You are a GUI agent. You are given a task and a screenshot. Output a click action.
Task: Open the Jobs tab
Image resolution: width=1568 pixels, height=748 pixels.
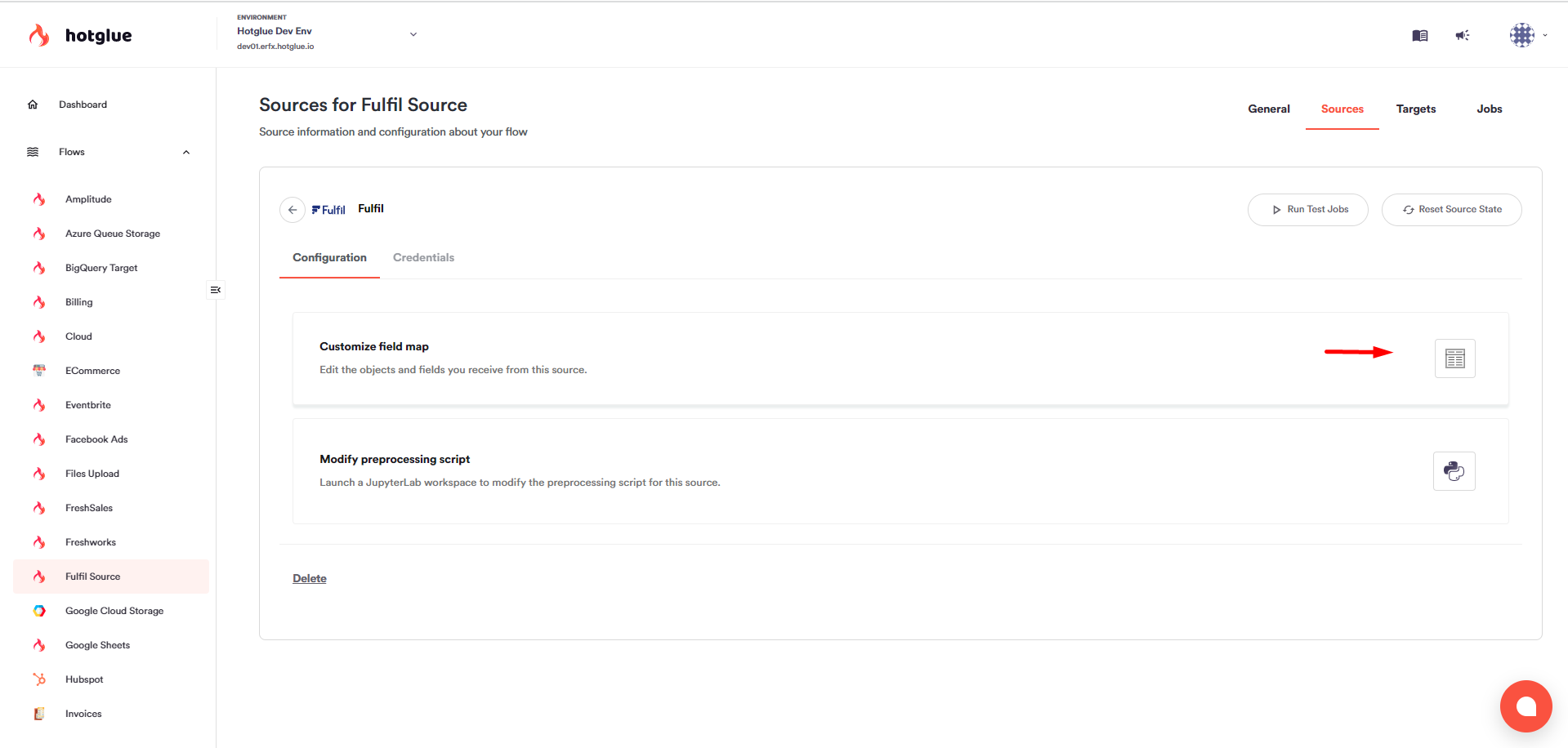point(1489,109)
